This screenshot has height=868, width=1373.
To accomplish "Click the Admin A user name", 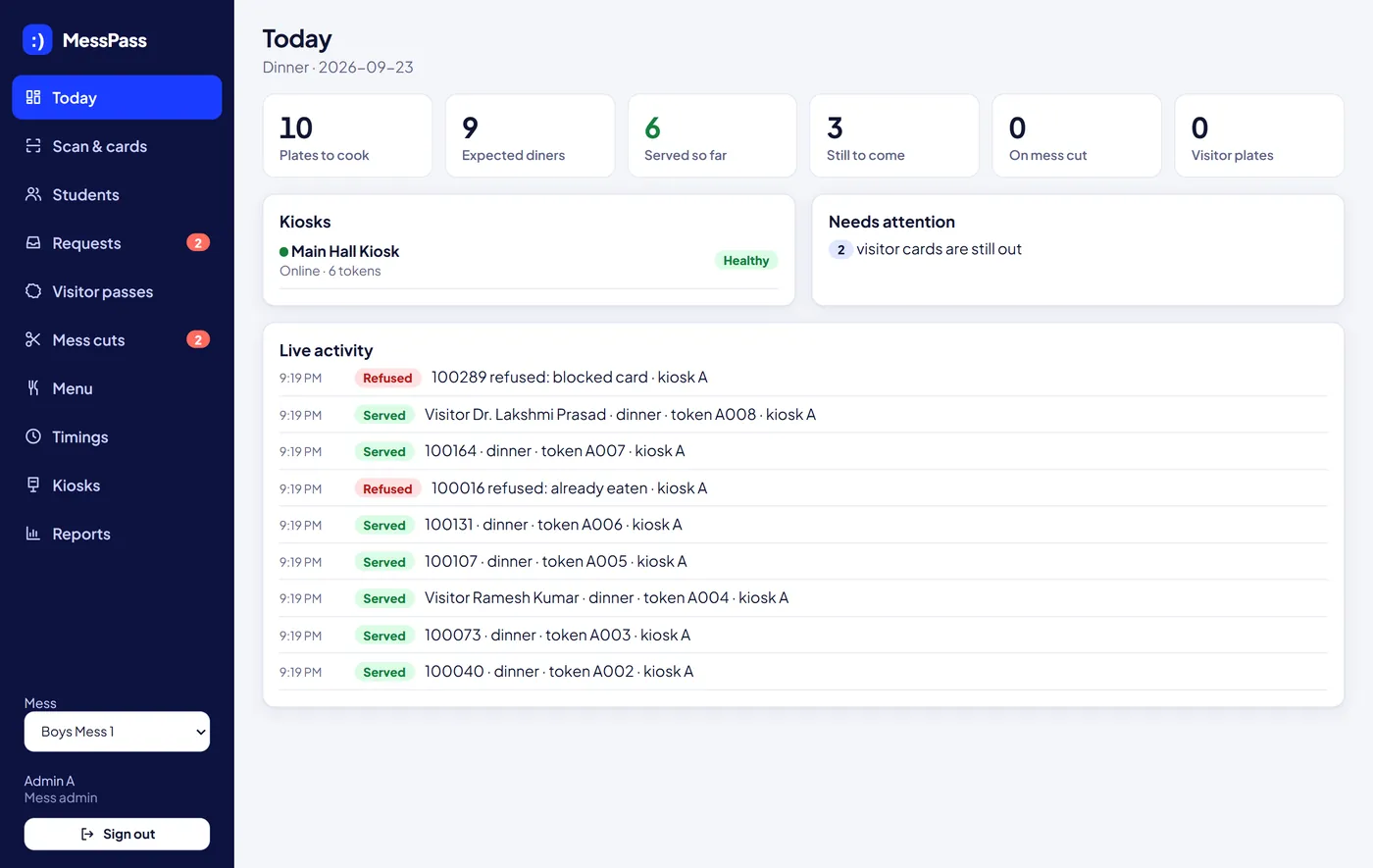I will coord(49,781).
